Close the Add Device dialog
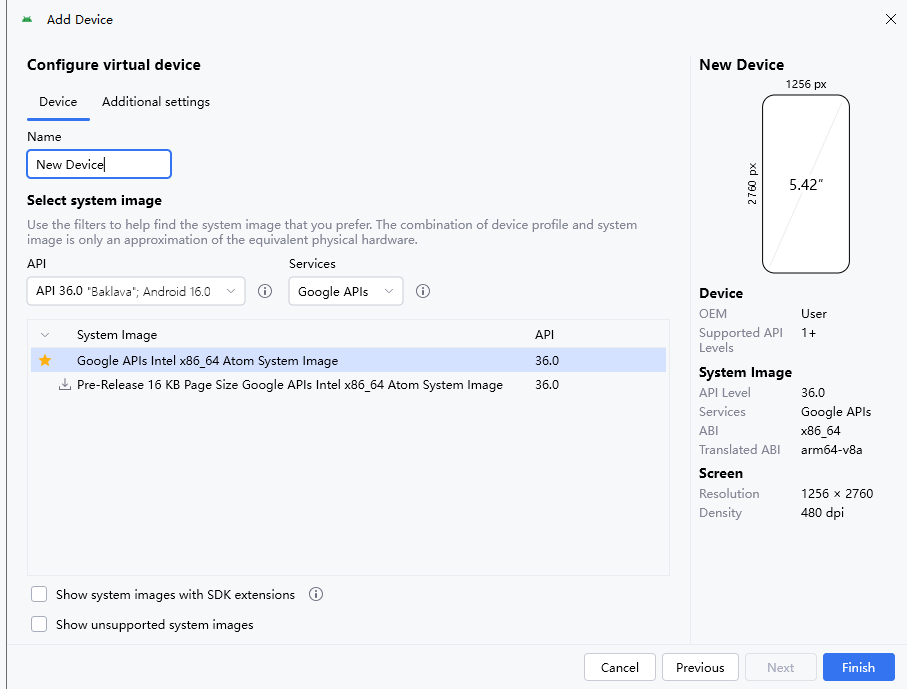The image size is (907, 689). (x=891, y=19)
